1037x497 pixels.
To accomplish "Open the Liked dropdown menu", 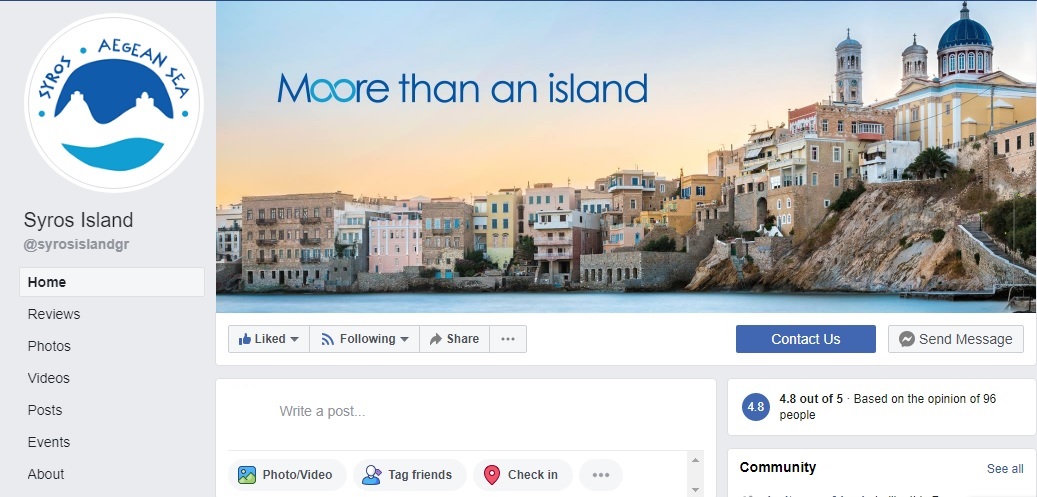I will (269, 339).
